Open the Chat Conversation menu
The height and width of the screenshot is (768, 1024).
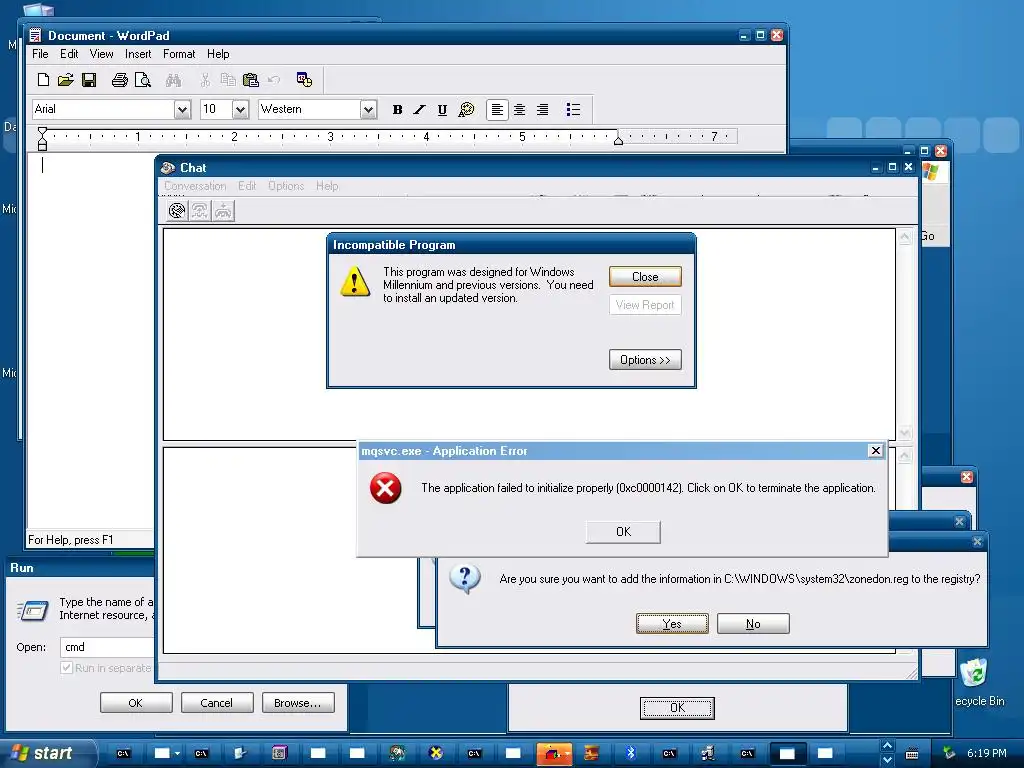(x=195, y=186)
